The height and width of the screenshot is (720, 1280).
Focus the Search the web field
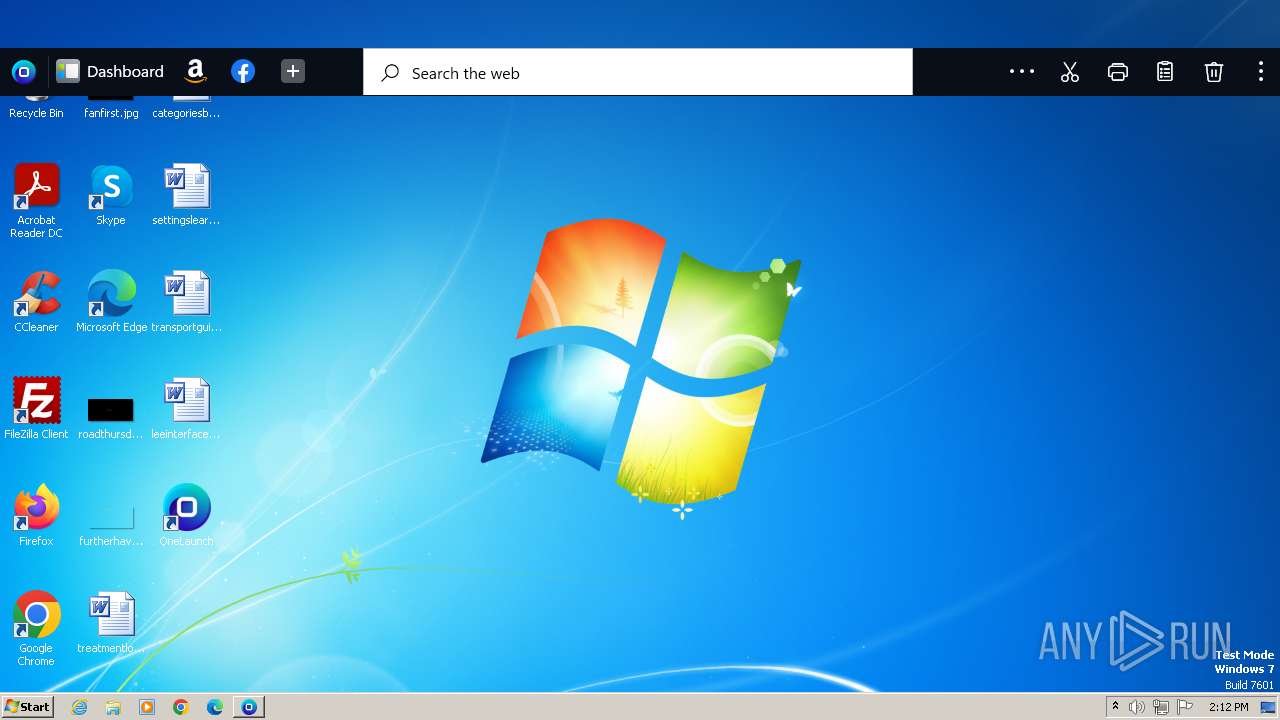pyautogui.click(x=638, y=72)
